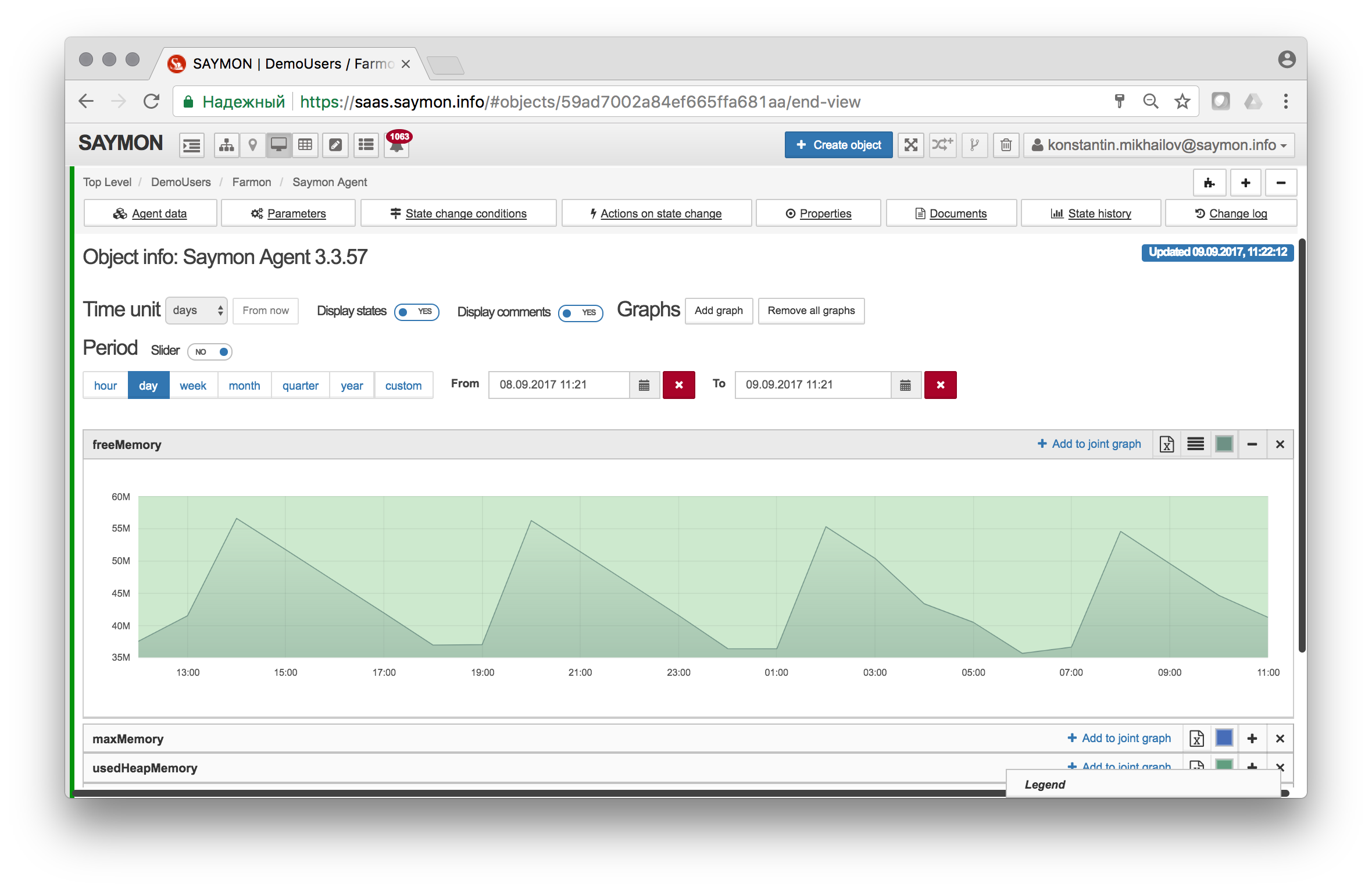Select the year period
The width and height of the screenshot is (1372, 891).
point(352,386)
